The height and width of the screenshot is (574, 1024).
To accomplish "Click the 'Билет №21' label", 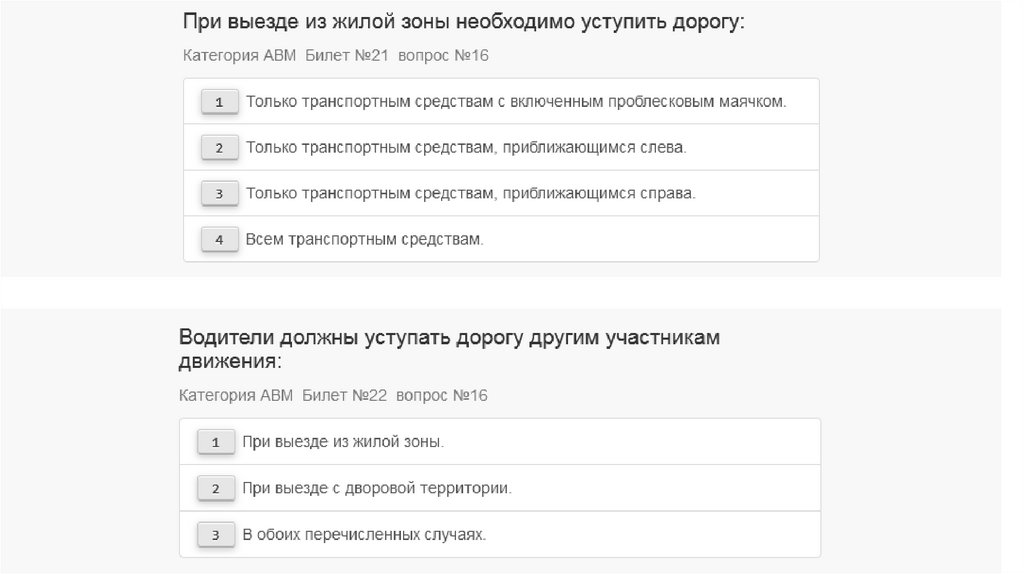I will coord(347,56).
